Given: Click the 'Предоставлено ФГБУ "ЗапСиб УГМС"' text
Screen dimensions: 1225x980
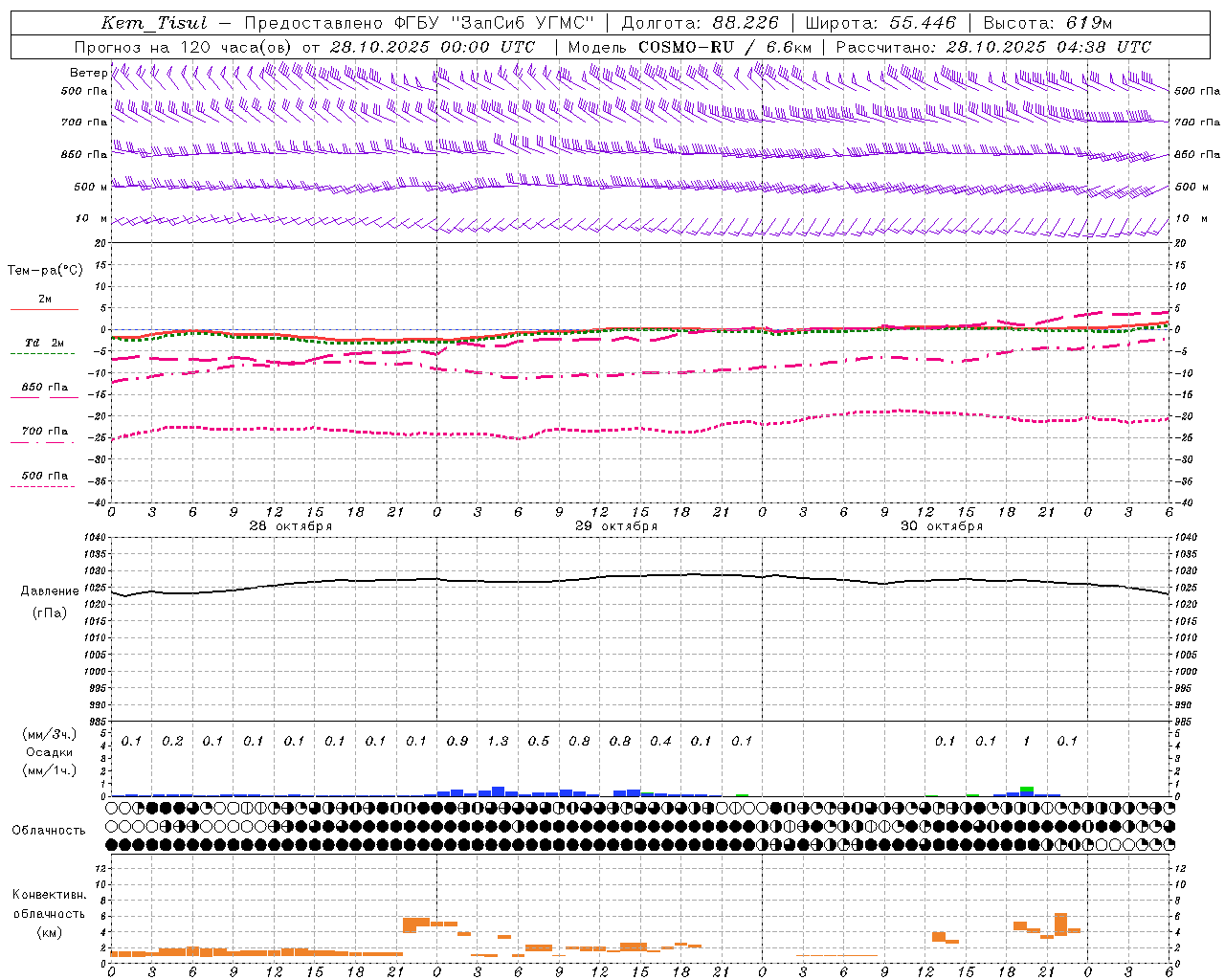Looking at the screenshot, I should pyautogui.click(x=419, y=23).
